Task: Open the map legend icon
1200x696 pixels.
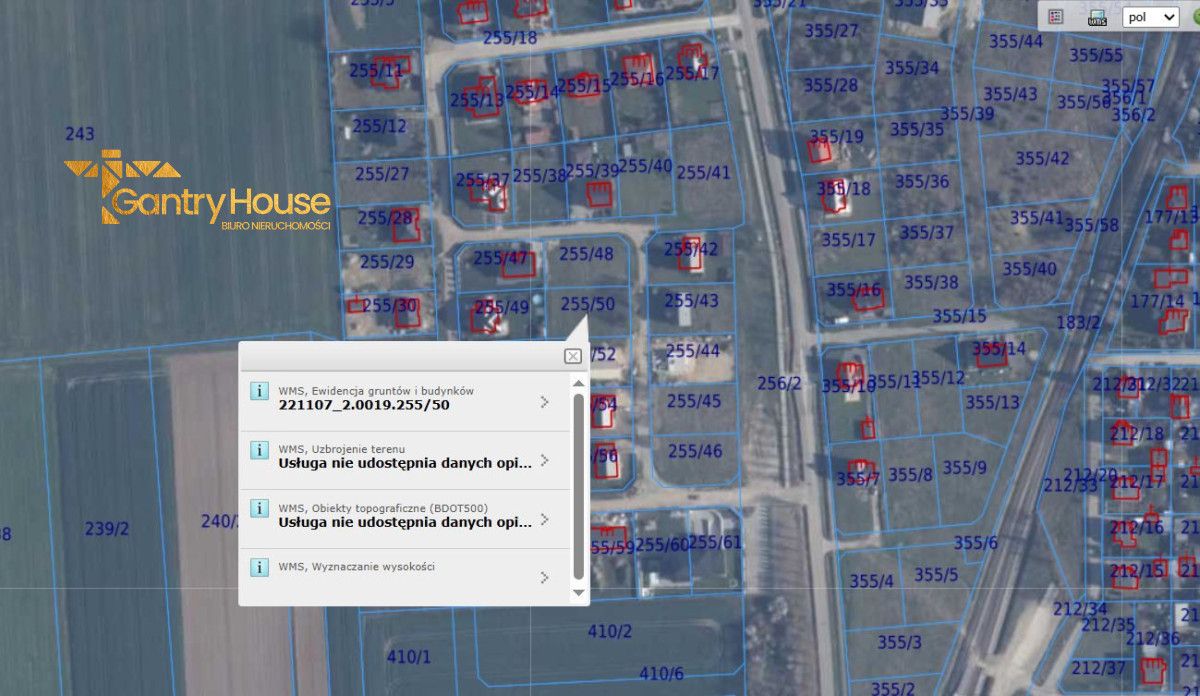Action: click(x=1055, y=17)
